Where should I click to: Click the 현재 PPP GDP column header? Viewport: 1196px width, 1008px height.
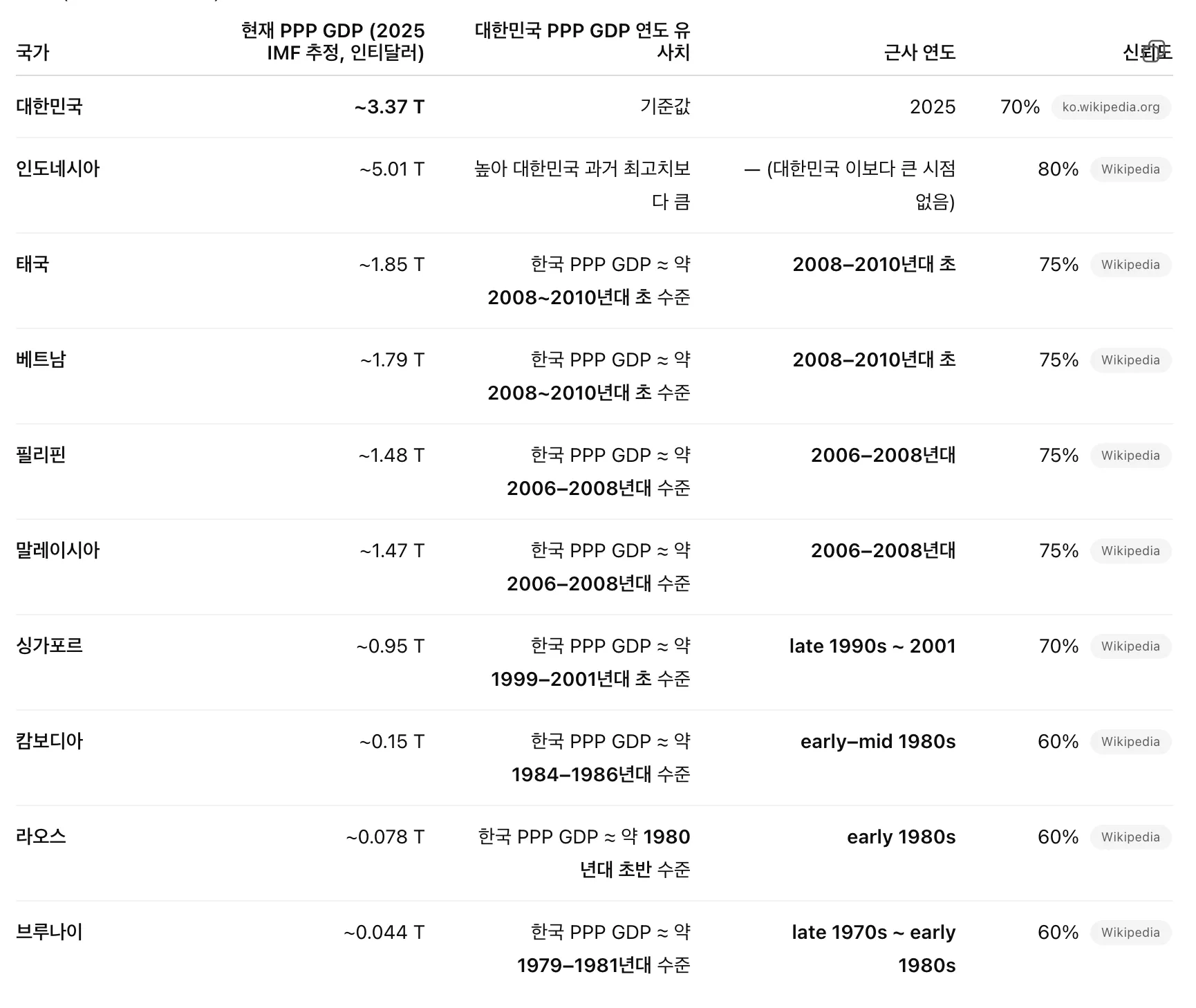[x=333, y=41]
